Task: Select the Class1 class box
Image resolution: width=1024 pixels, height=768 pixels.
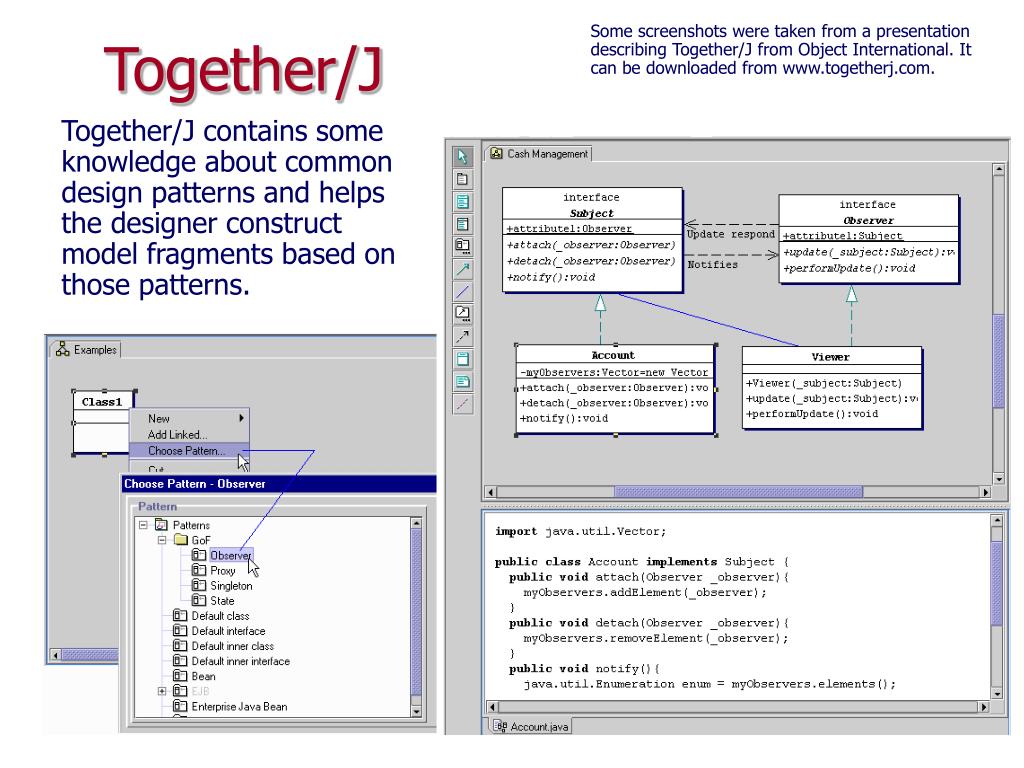Action: pos(103,423)
